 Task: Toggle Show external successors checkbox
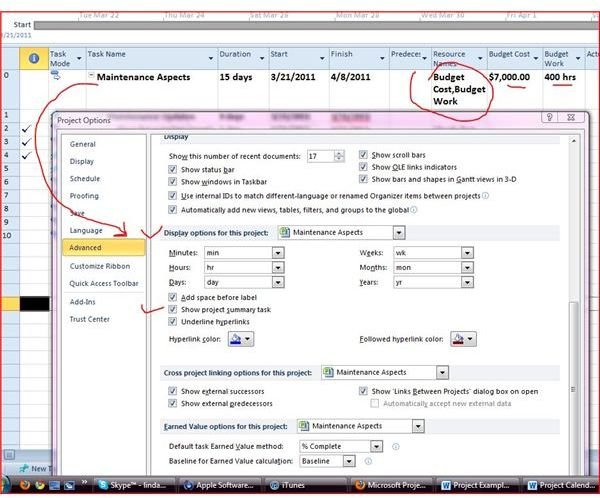point(173,391)
